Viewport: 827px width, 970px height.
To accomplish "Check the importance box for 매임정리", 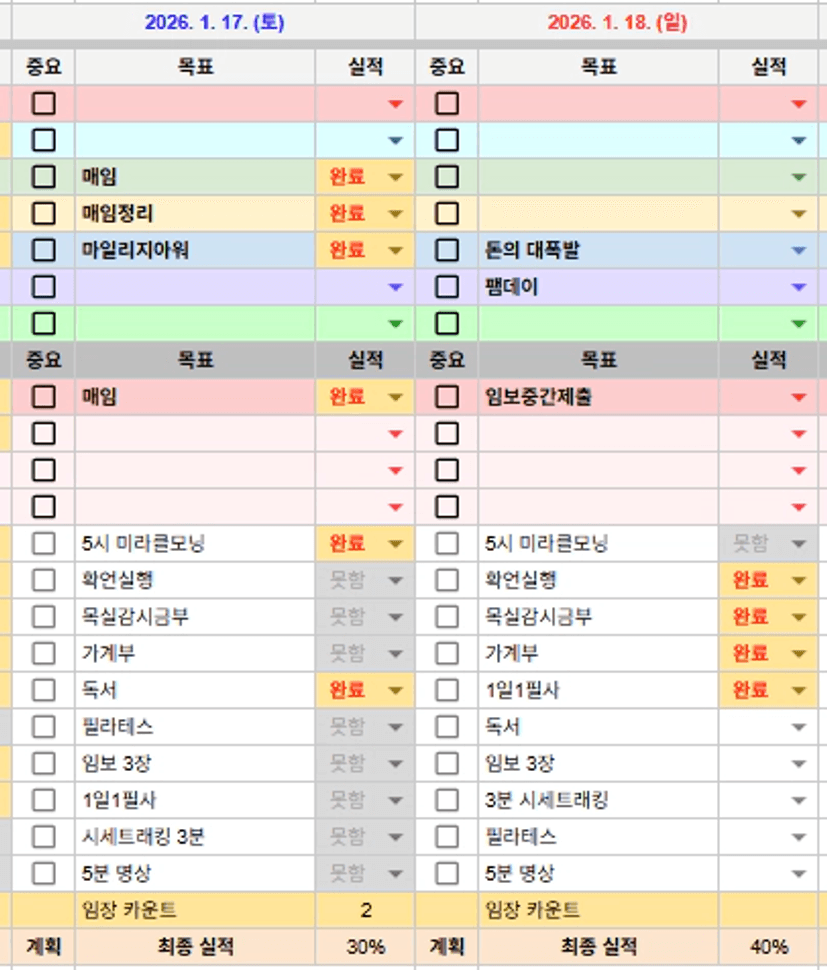I will [43, 213].
